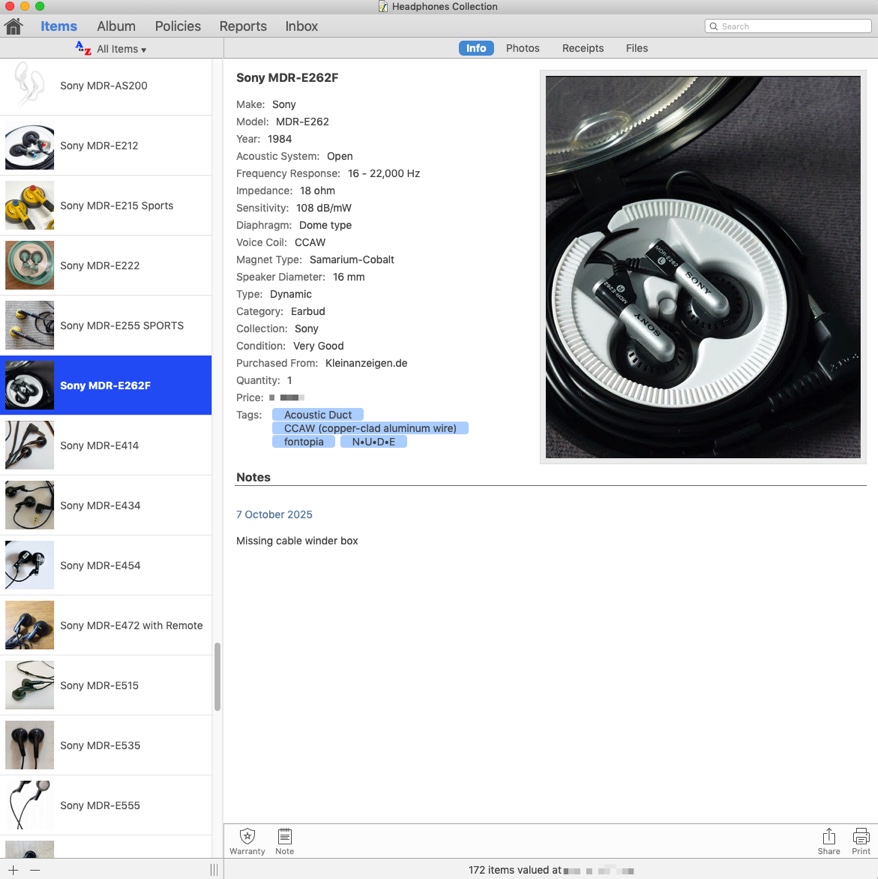Open the large earbud photo
Viewport: 878px width, 879px height.
tap(703, 267)
